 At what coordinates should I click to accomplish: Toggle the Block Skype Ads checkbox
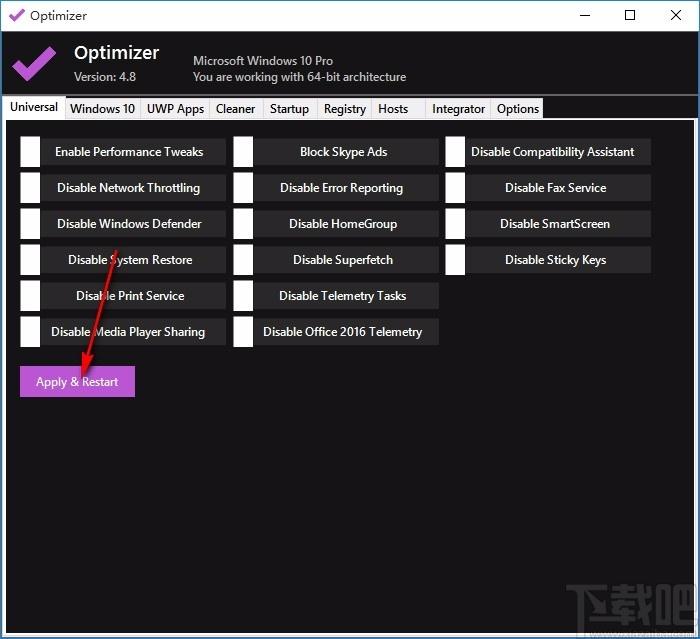click(x=243, y=152)
